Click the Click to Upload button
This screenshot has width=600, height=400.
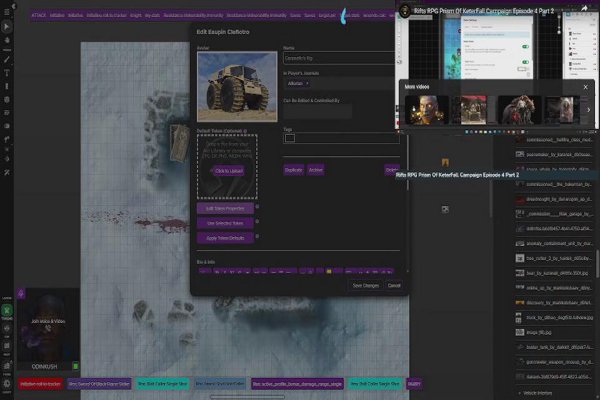(228, 171)
